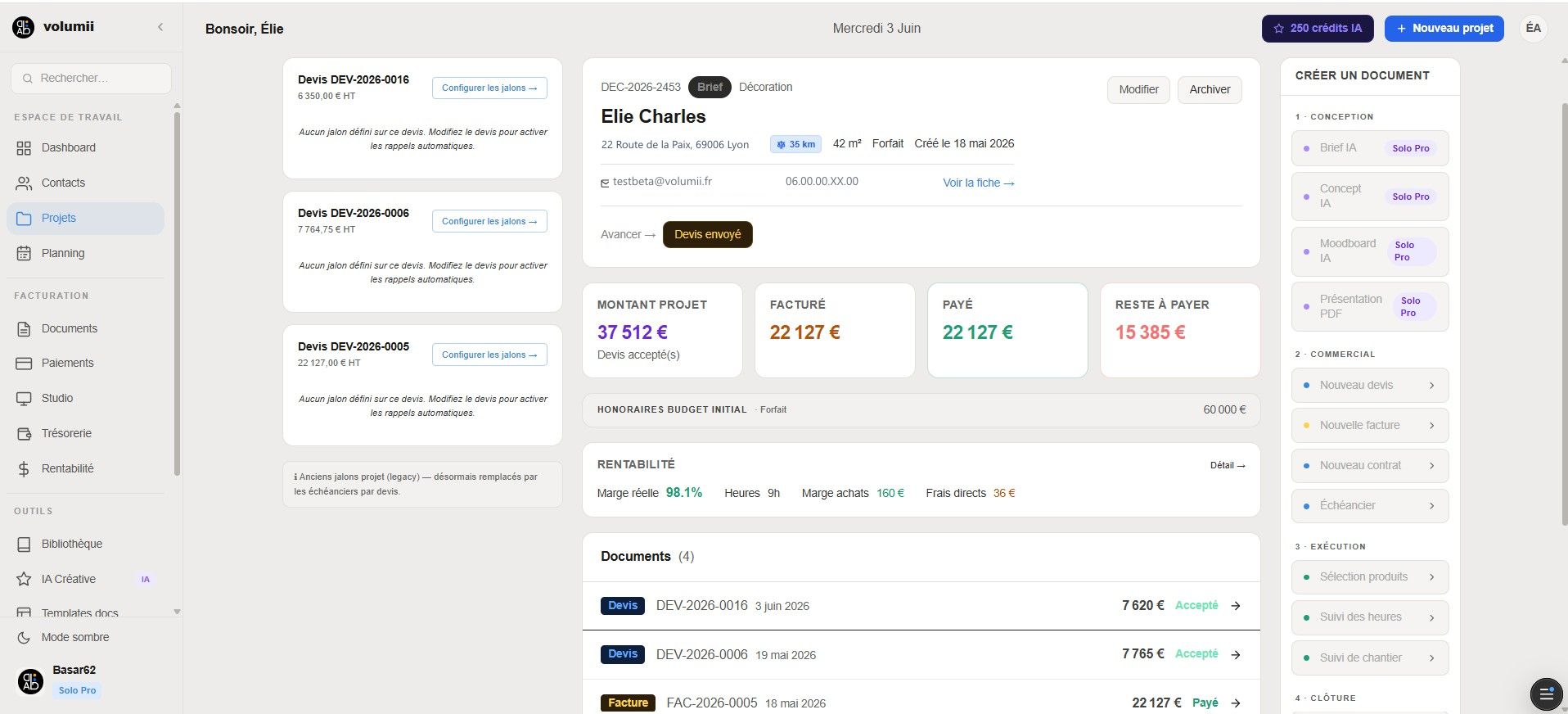
Task: Select Moodboard IA document option
Action: point(1370,251)
